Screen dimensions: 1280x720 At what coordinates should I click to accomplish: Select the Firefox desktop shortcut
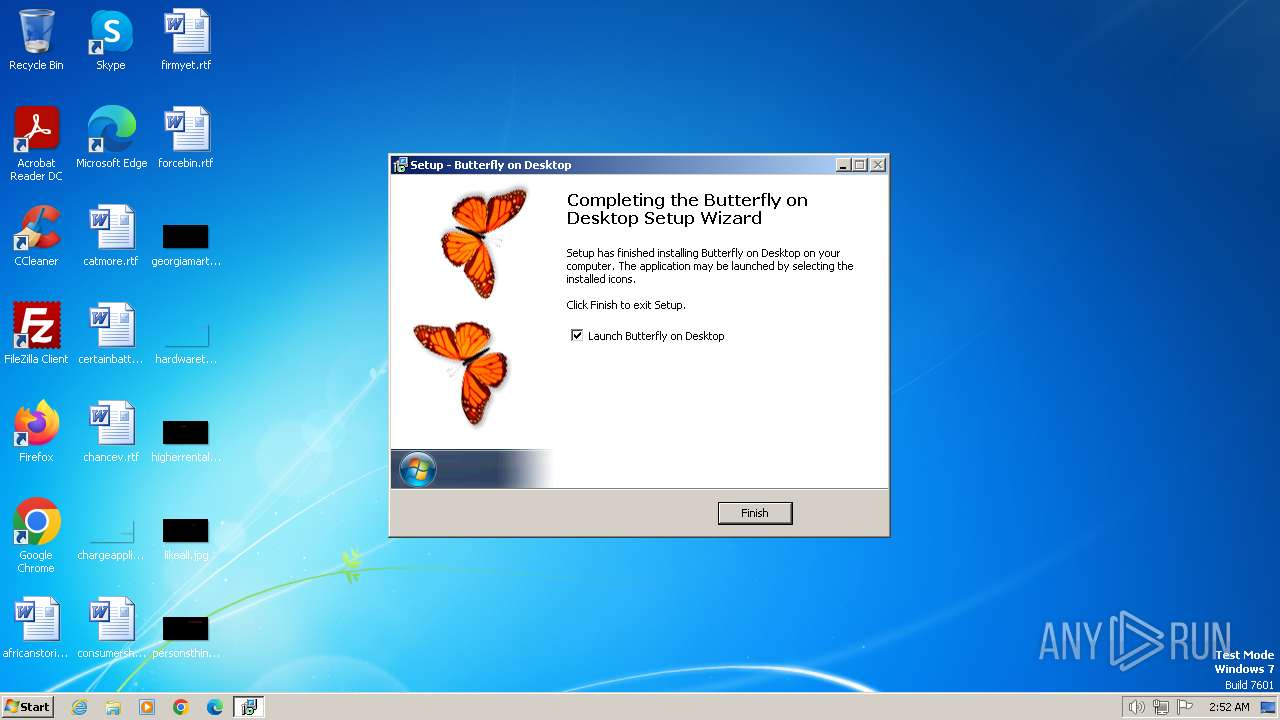[36, 433]
